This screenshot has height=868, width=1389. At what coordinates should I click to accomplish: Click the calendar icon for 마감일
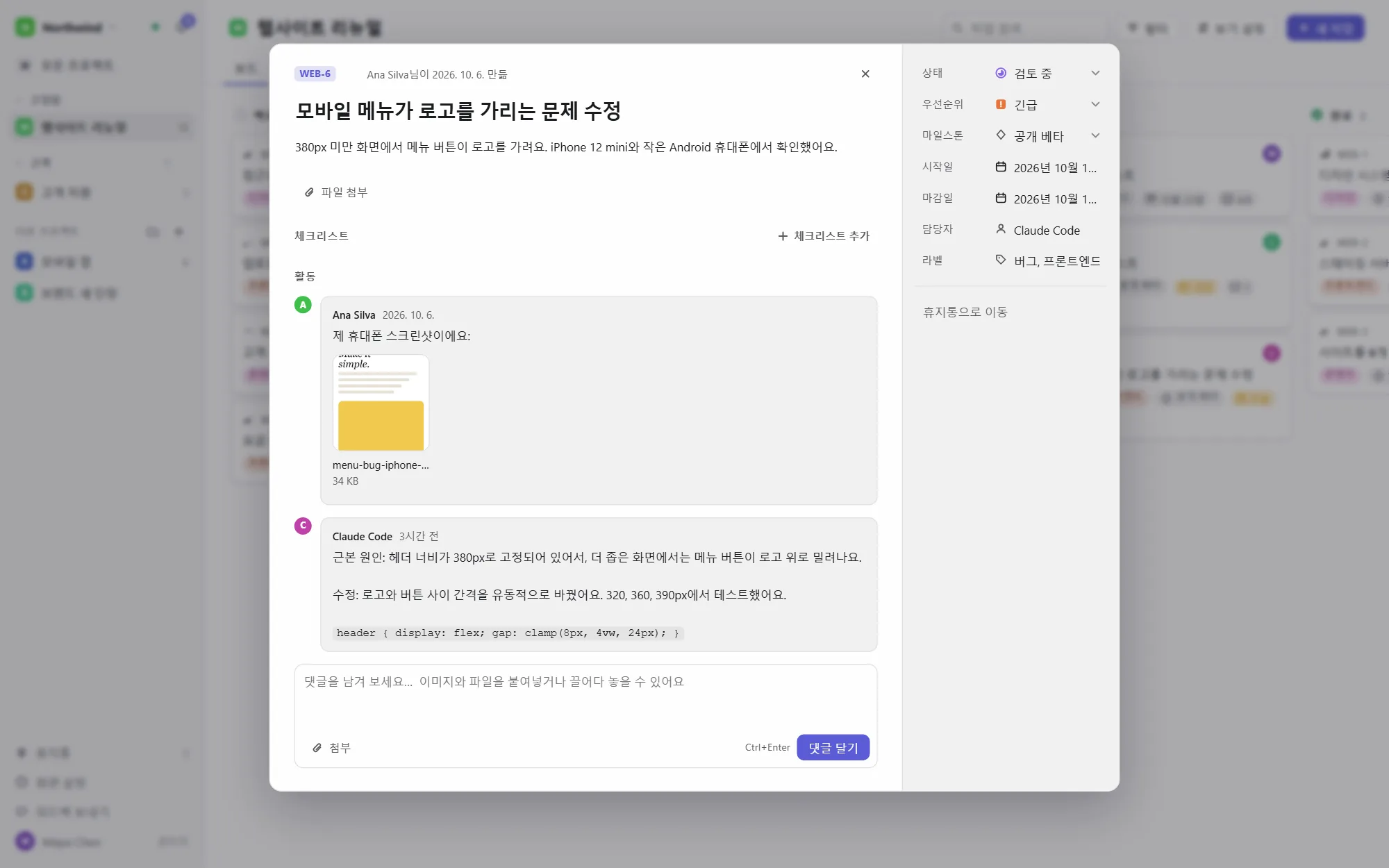coord(1001,198)
